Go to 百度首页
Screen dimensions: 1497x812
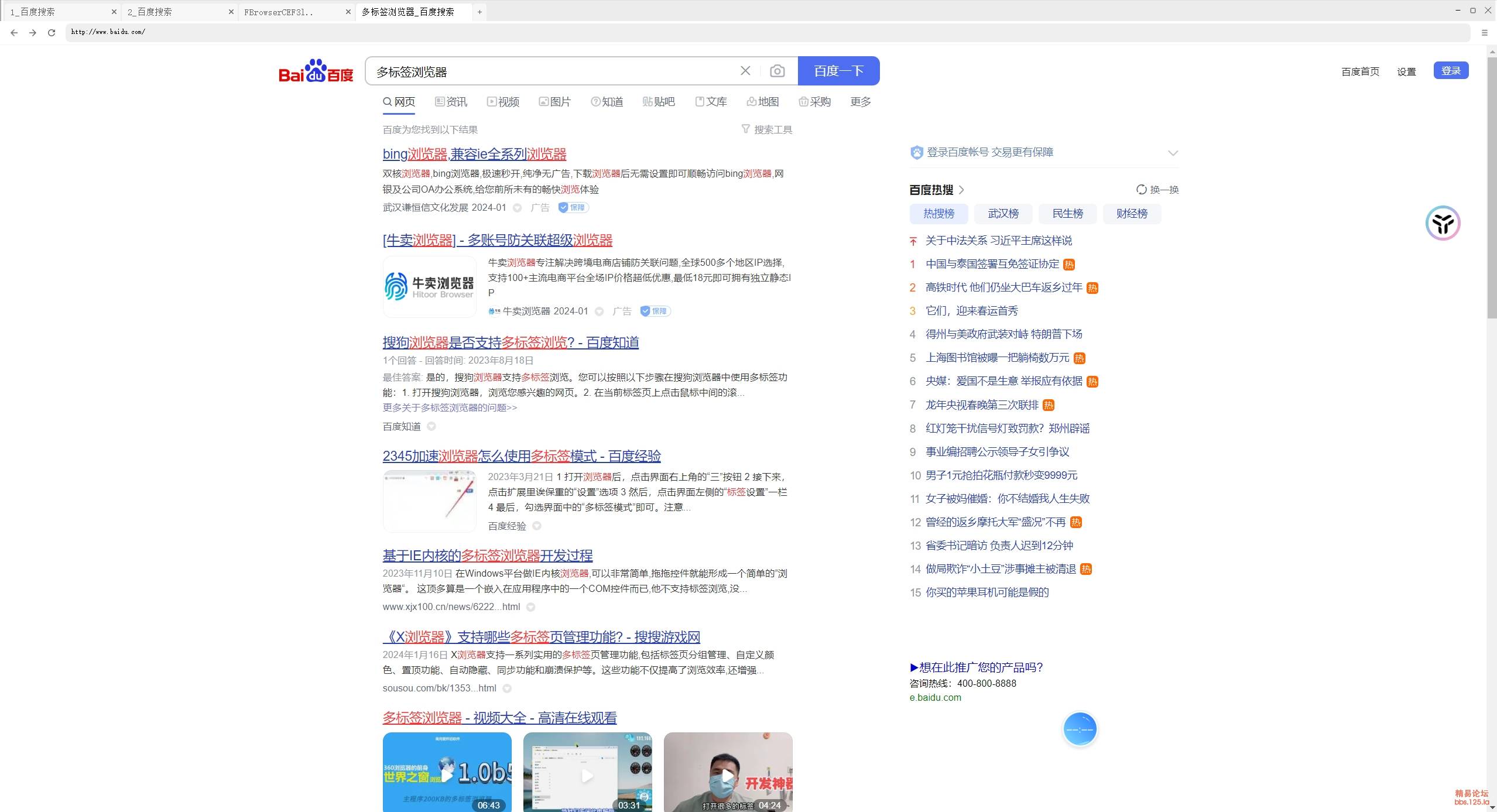click(x=1360, y=72)
